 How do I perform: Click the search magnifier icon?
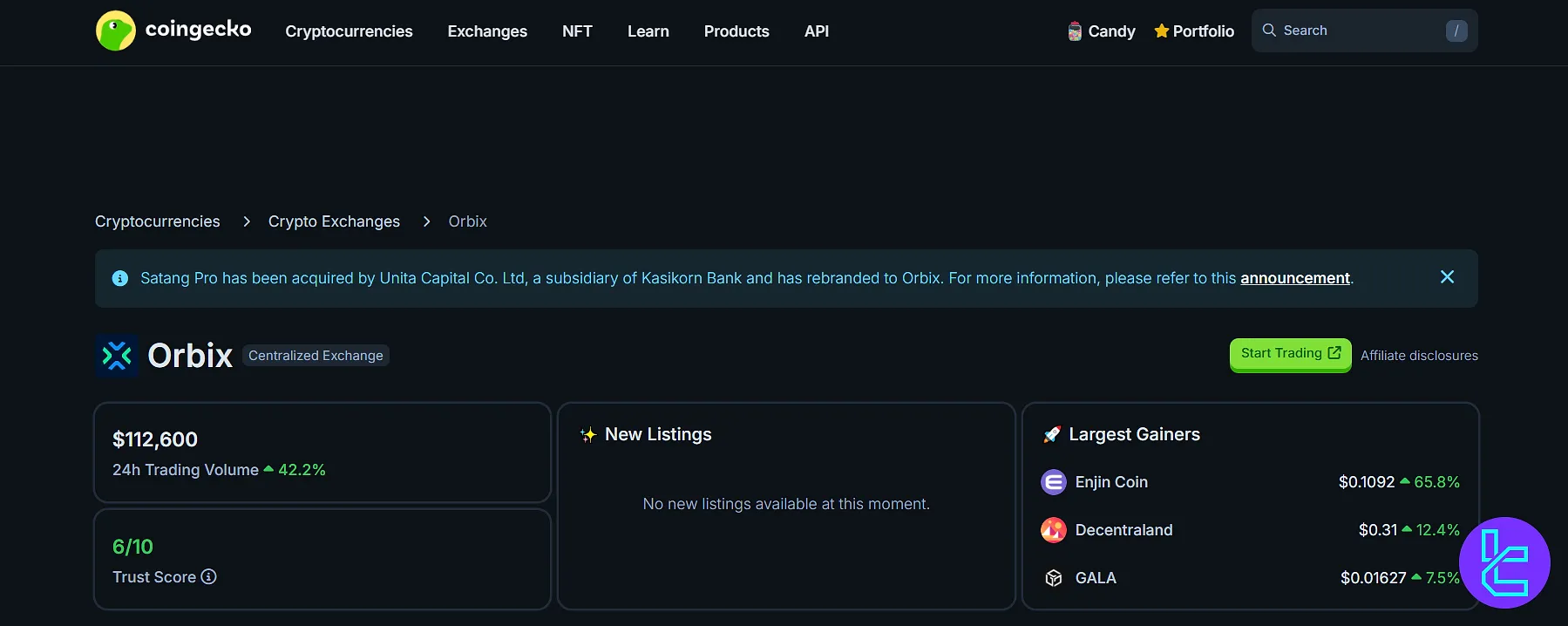[x=1269, y=31]
